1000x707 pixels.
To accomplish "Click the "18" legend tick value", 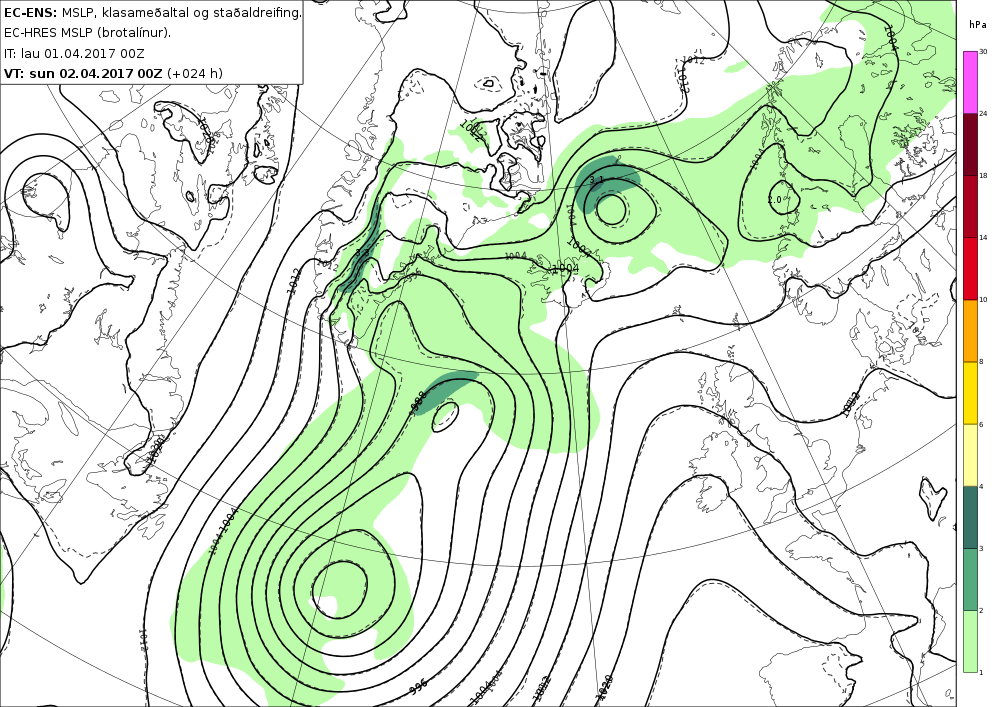I will pos(983,176).
